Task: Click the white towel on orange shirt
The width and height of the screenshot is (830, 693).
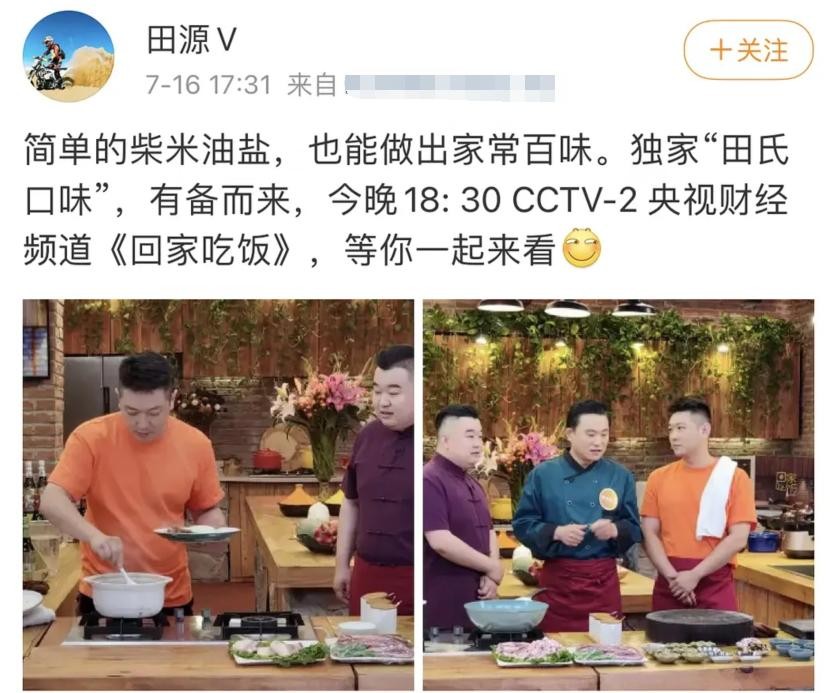Action: pyautogui.click(x=715, y=498)
